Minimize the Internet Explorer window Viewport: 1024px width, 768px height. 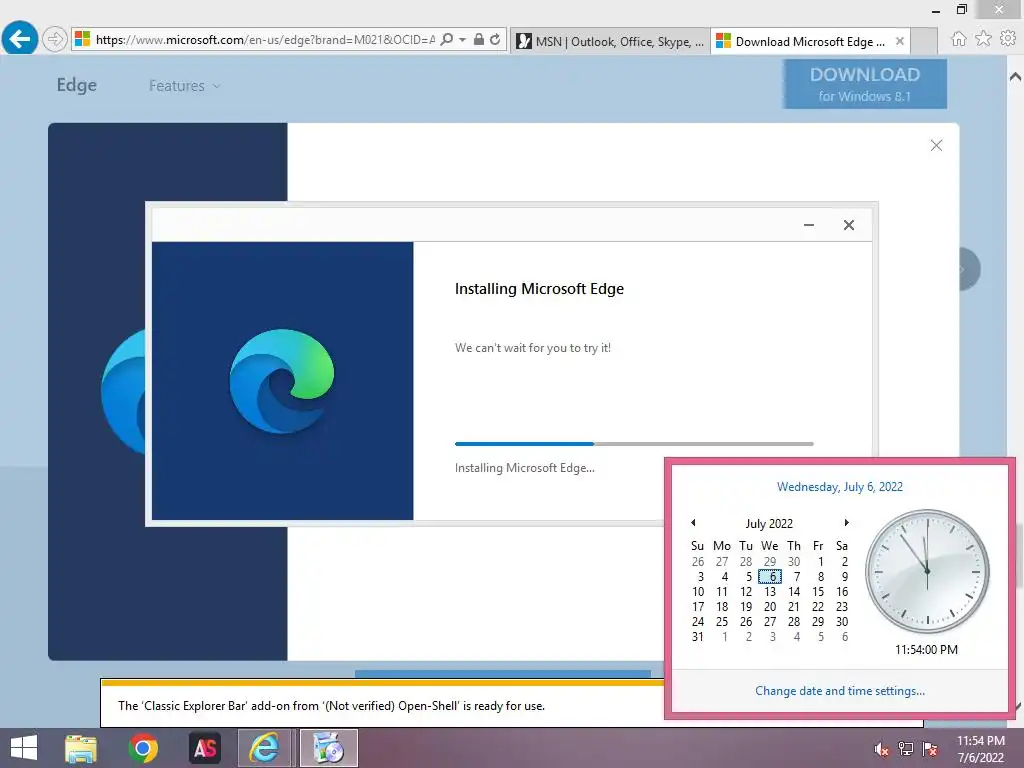(x=936, y=10)
